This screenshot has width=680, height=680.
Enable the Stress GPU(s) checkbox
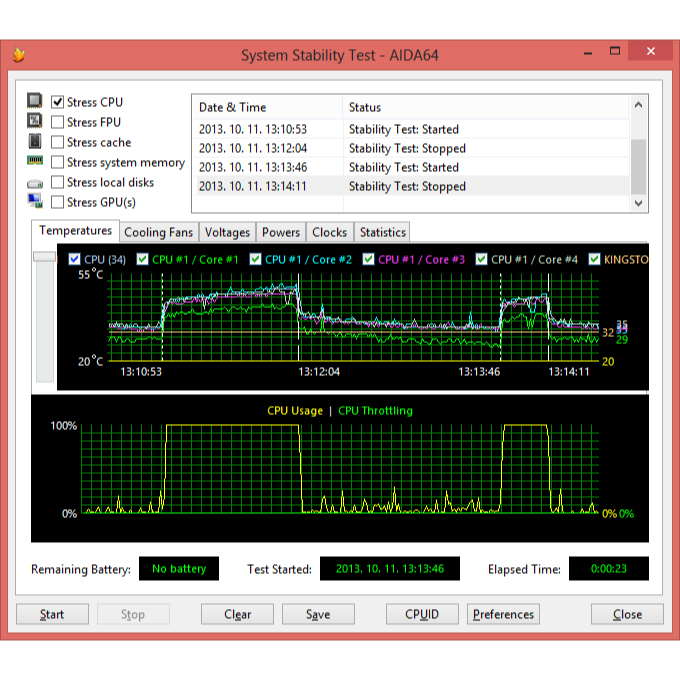(x=57, y=202)
